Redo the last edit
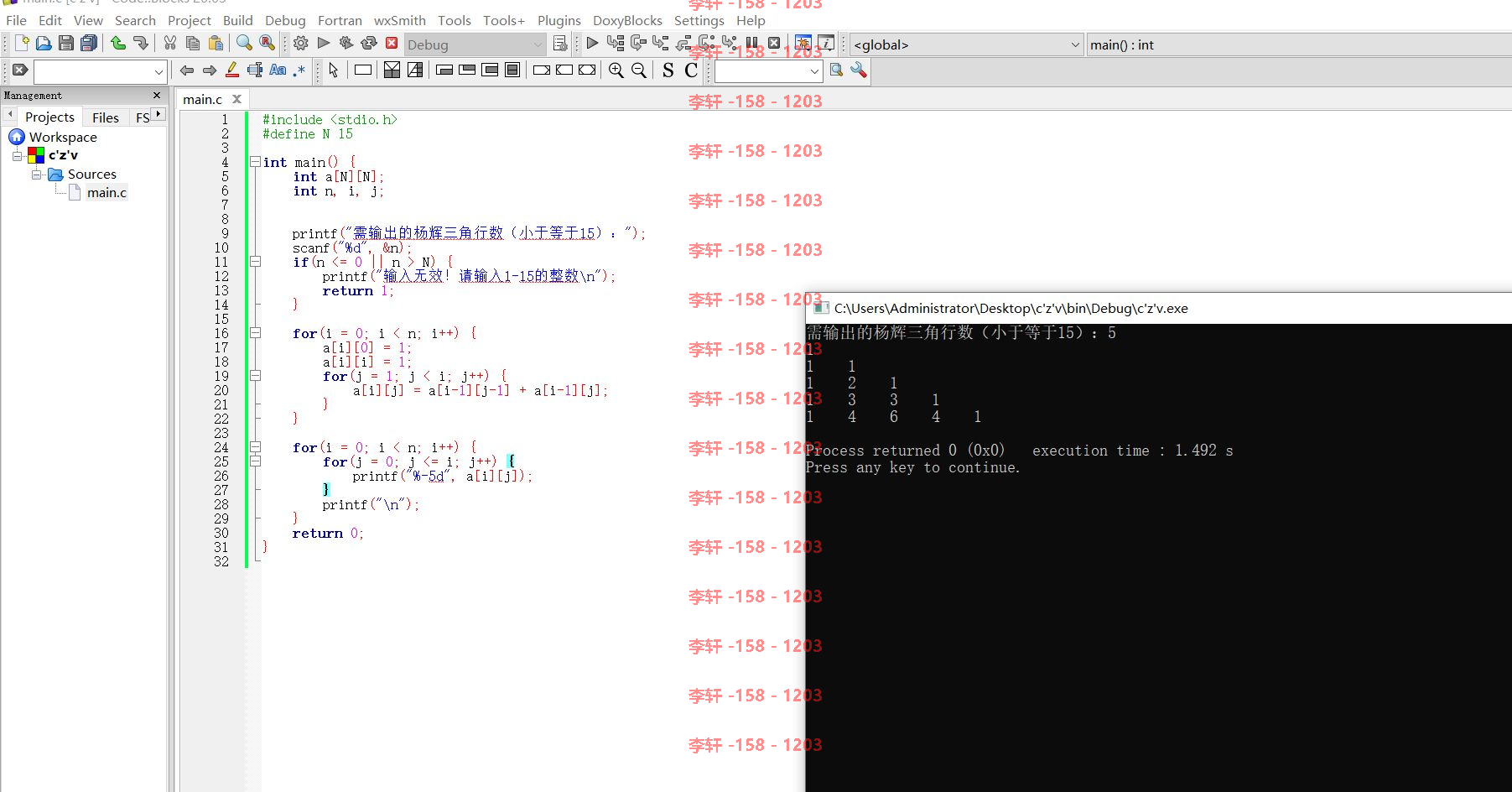This screenshot has width=1512, height=792. [140, 43]
